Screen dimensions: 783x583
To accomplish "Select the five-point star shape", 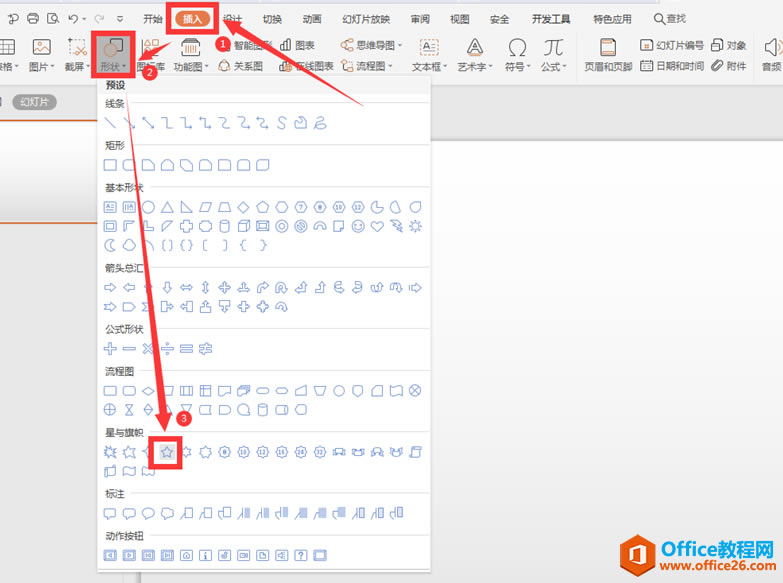I will point(167,453).
